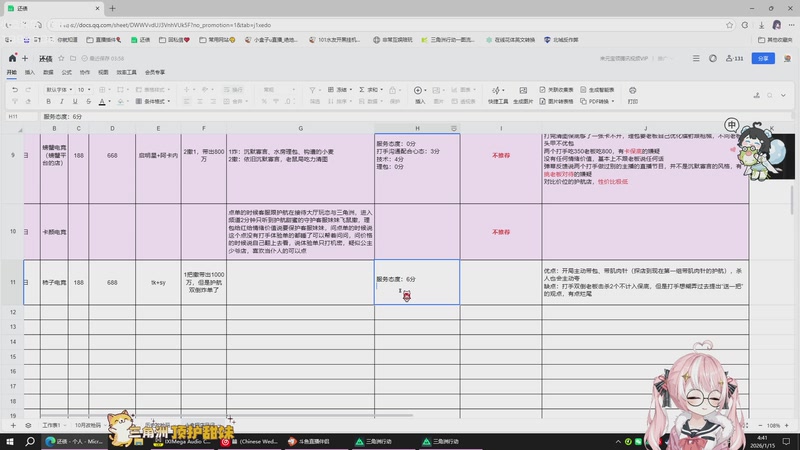Show the 131 online collaborators

coord(735,58)
